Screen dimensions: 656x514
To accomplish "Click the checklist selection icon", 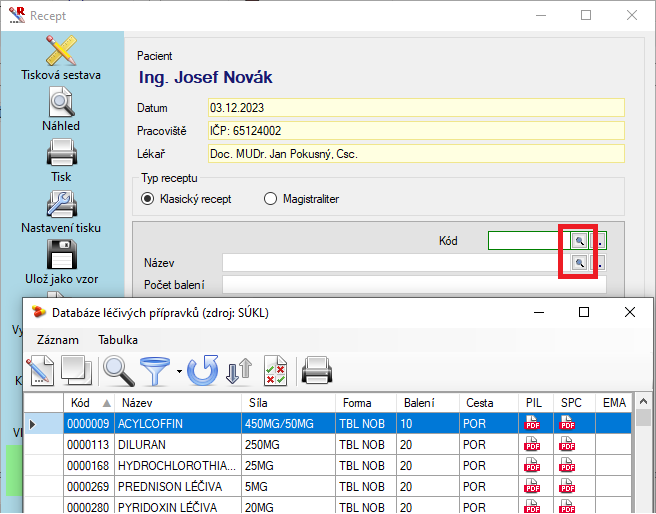I will point(276,371).
